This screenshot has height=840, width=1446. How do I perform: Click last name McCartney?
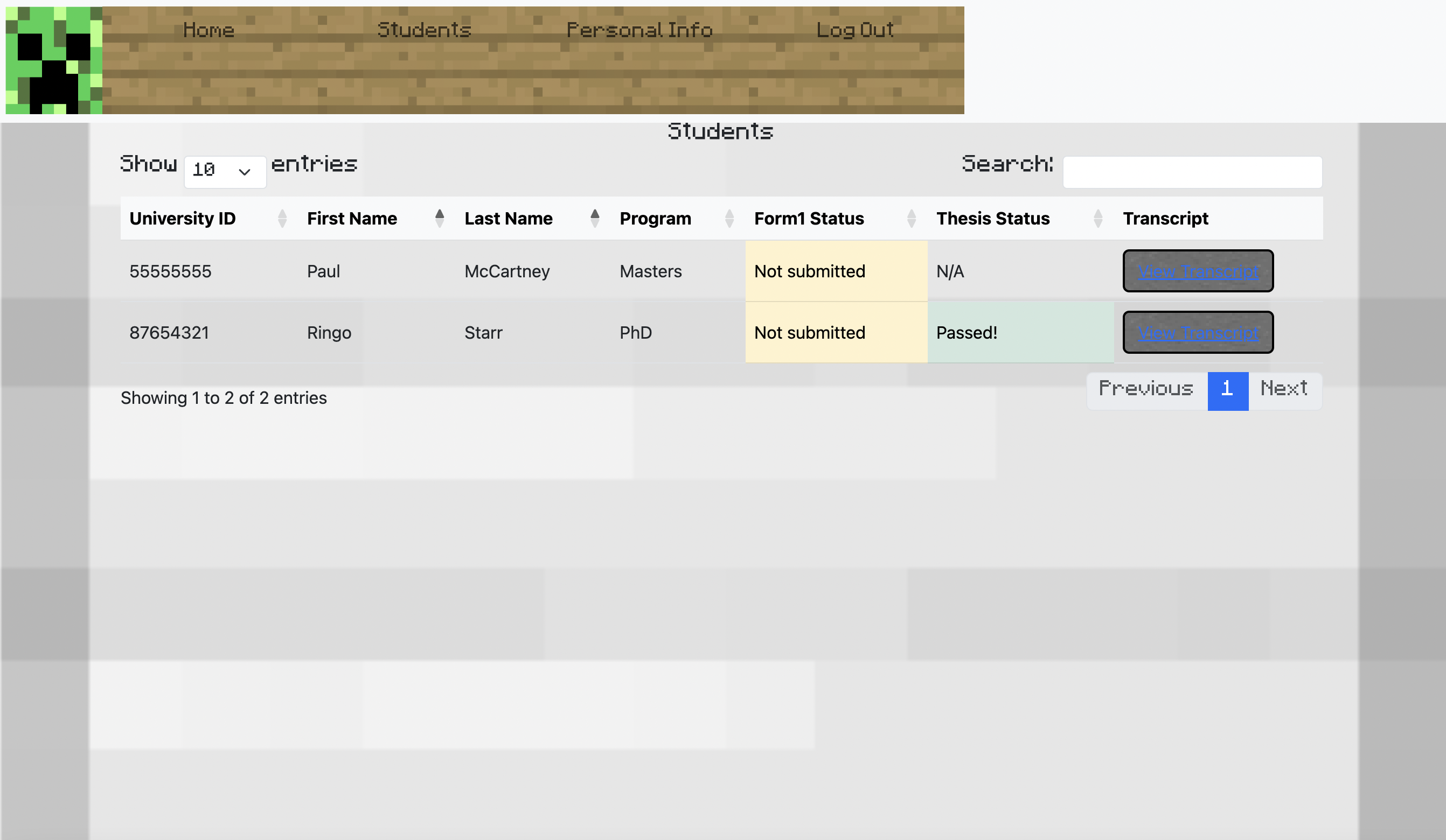click(508, 271)
